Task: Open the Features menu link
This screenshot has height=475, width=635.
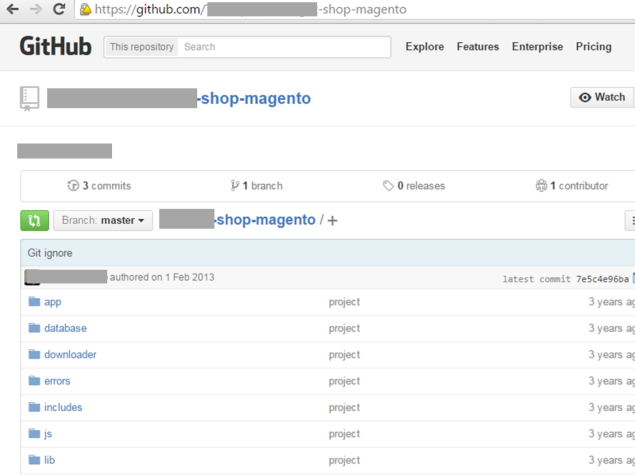Action: 477,47
